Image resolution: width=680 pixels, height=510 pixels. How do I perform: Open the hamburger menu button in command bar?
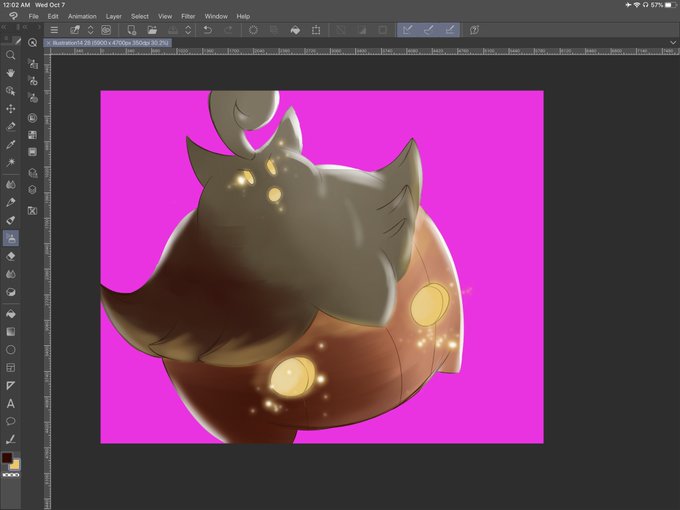tap(54, 30)
